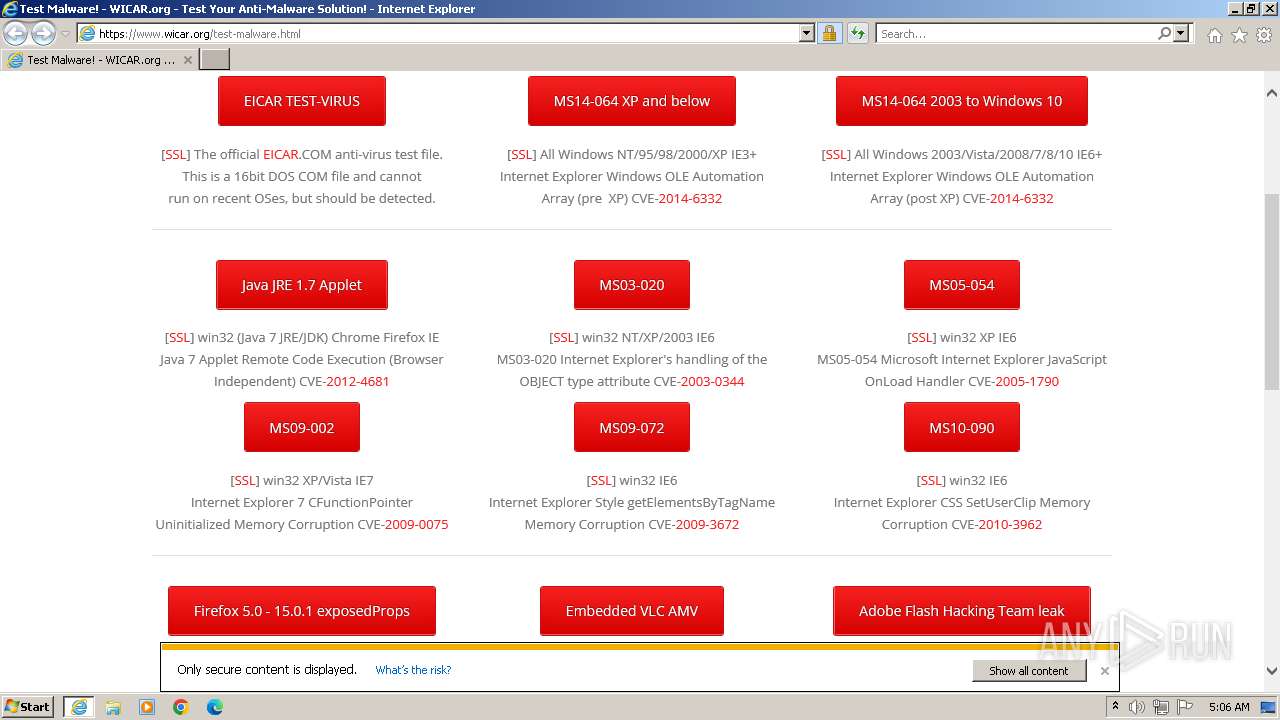
Task: Show hidden tray icons arrow
Action: point(1115,707)
